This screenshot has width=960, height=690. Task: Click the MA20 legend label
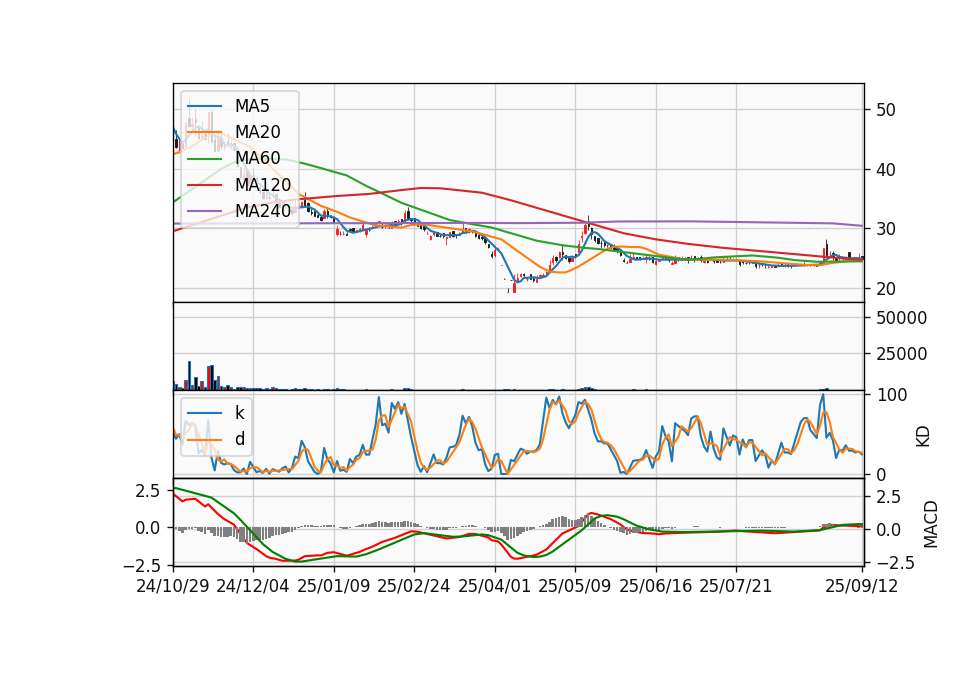(257, 132)
